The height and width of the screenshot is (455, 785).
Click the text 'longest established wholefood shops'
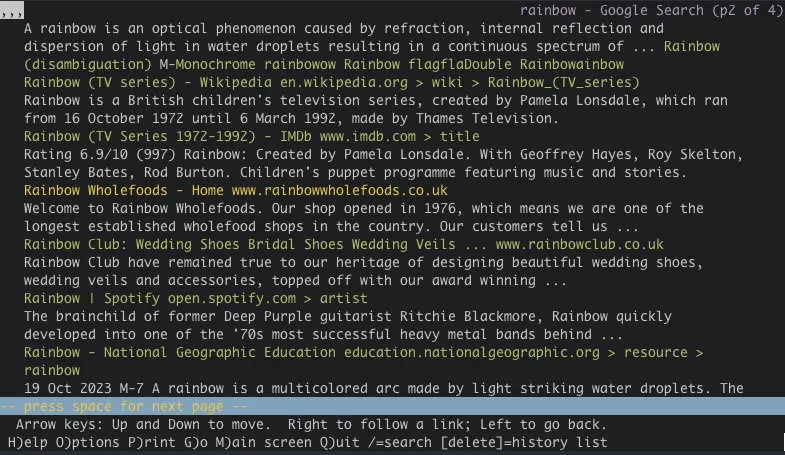tap(163, 227)
